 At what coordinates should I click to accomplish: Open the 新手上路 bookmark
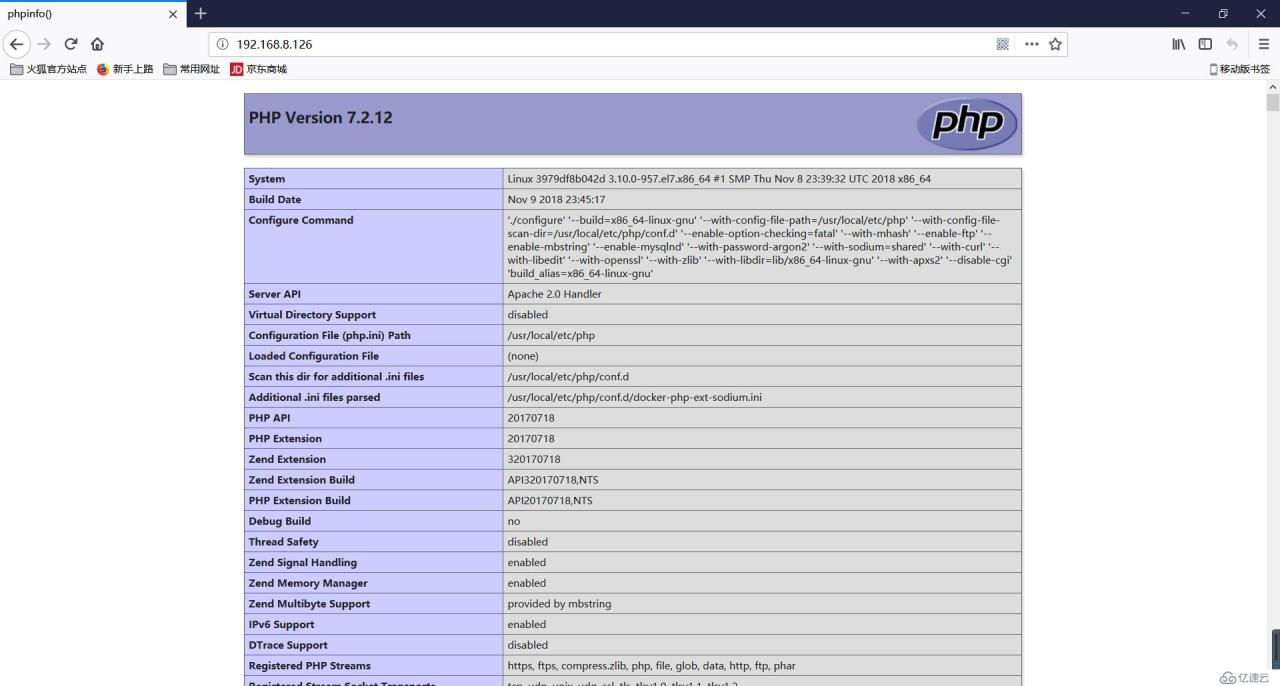127,69
